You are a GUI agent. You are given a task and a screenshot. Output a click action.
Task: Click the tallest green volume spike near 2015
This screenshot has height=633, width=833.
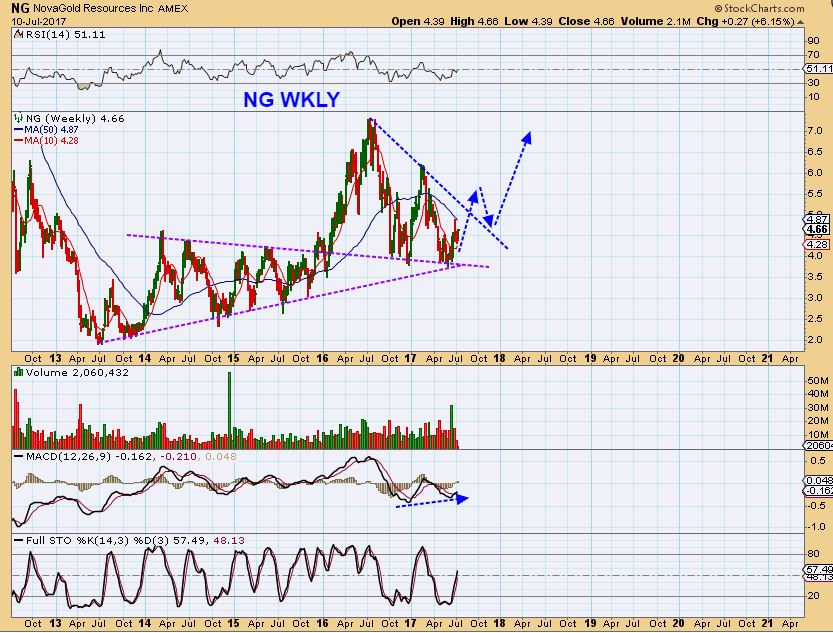(x=230, y=410)
